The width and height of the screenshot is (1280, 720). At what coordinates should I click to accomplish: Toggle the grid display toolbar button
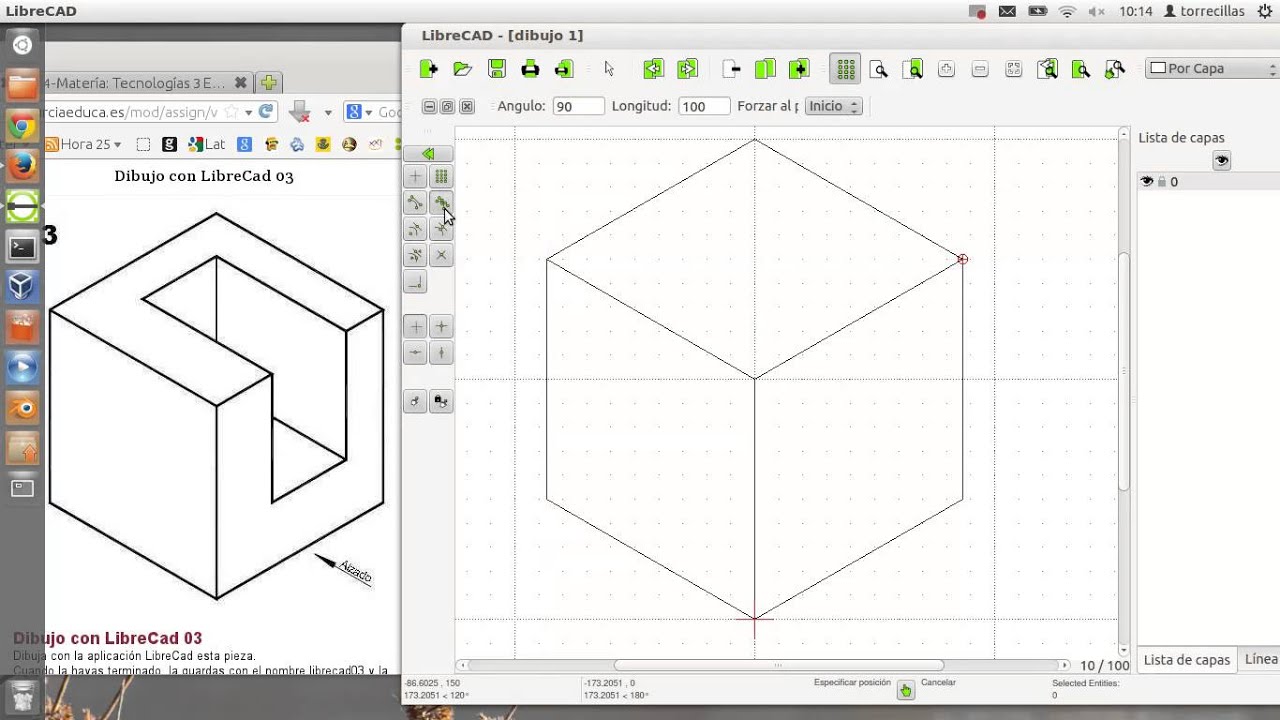[x=846, y=69]
